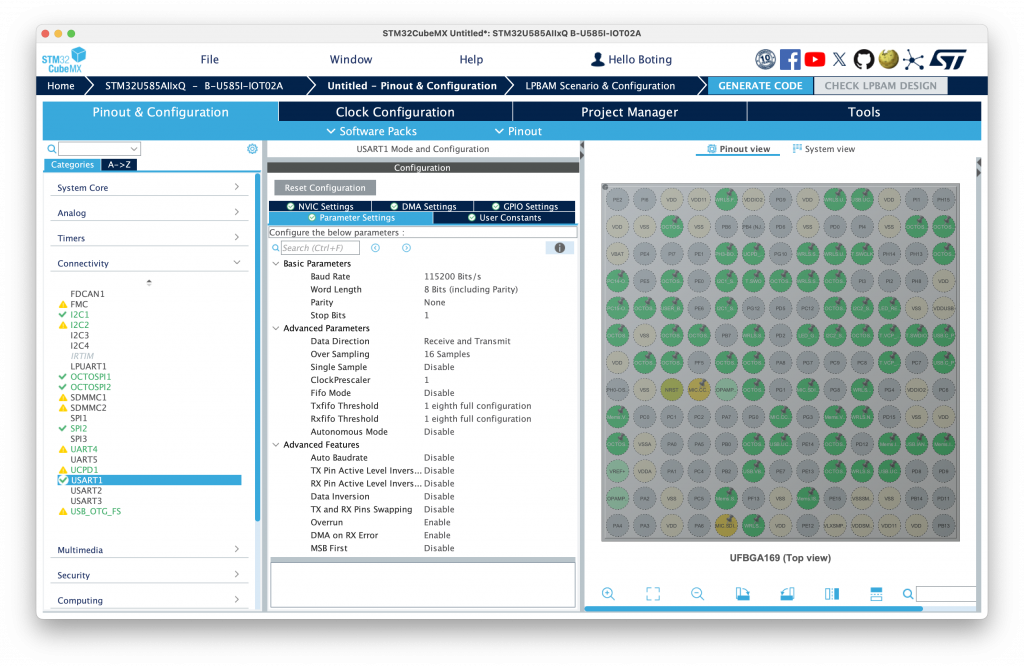Switch to Project Manager tab

click(630, 112)
